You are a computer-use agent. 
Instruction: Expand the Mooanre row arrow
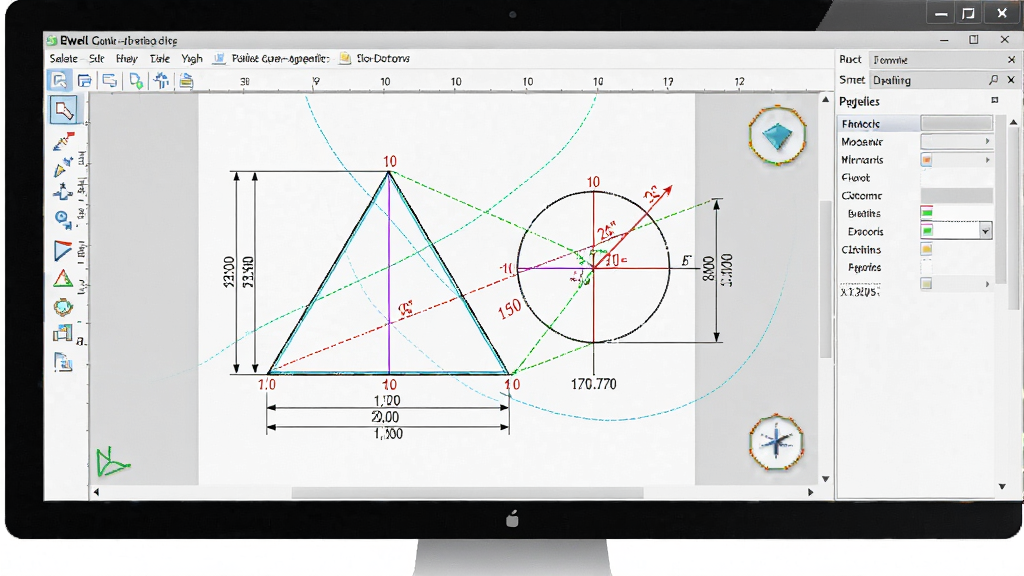(987, 142)
